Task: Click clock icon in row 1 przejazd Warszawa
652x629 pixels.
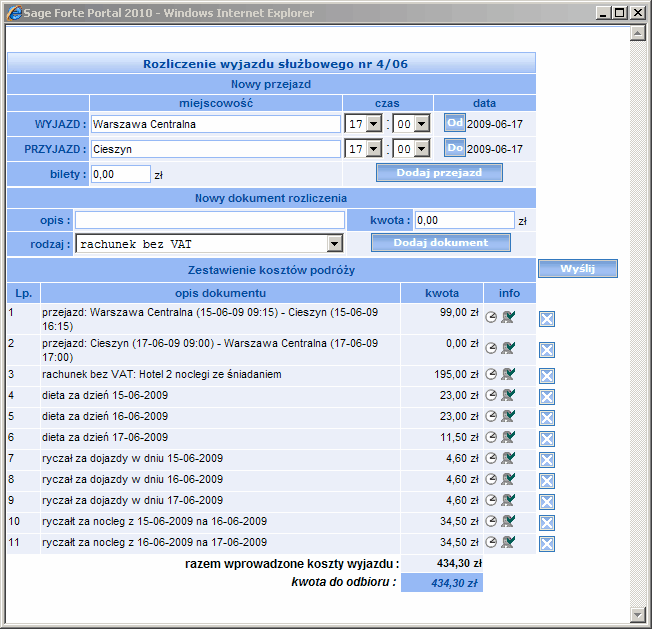Action: [x=491, y=318]
